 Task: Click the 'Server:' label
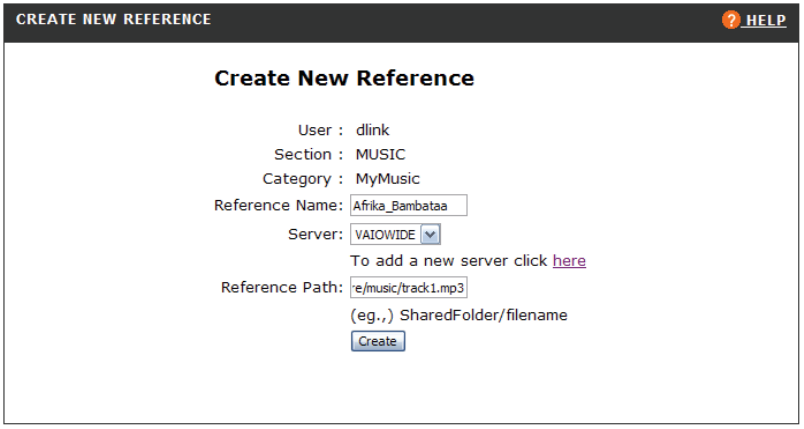tap(315, 233)
